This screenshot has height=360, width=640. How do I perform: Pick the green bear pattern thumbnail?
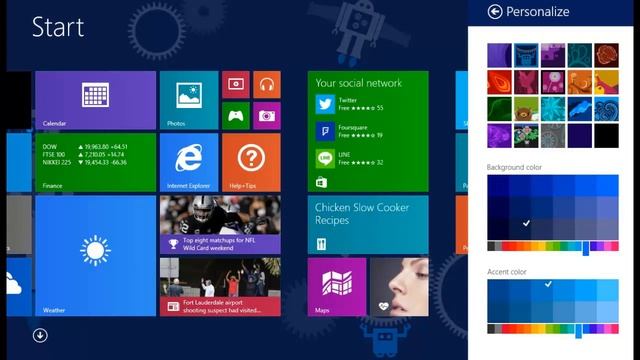click(x=526, y=109)
